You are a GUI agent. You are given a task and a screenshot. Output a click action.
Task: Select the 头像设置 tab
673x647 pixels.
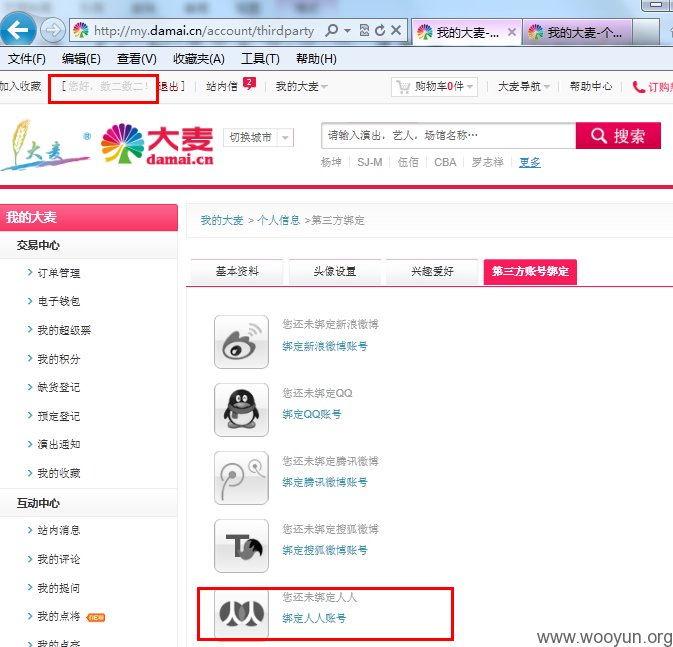335,272
